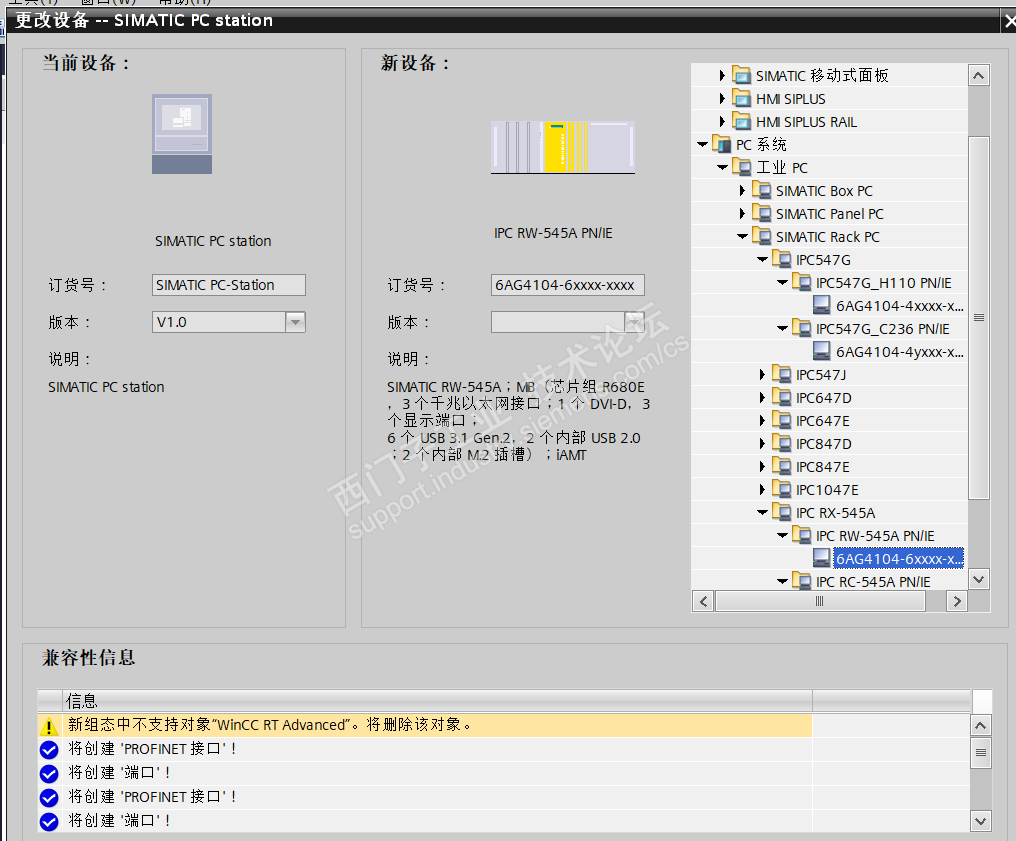Collapse the PC 系统 tree node
1016x841 pixels.
pyautogui.click(x=702, y=144)
